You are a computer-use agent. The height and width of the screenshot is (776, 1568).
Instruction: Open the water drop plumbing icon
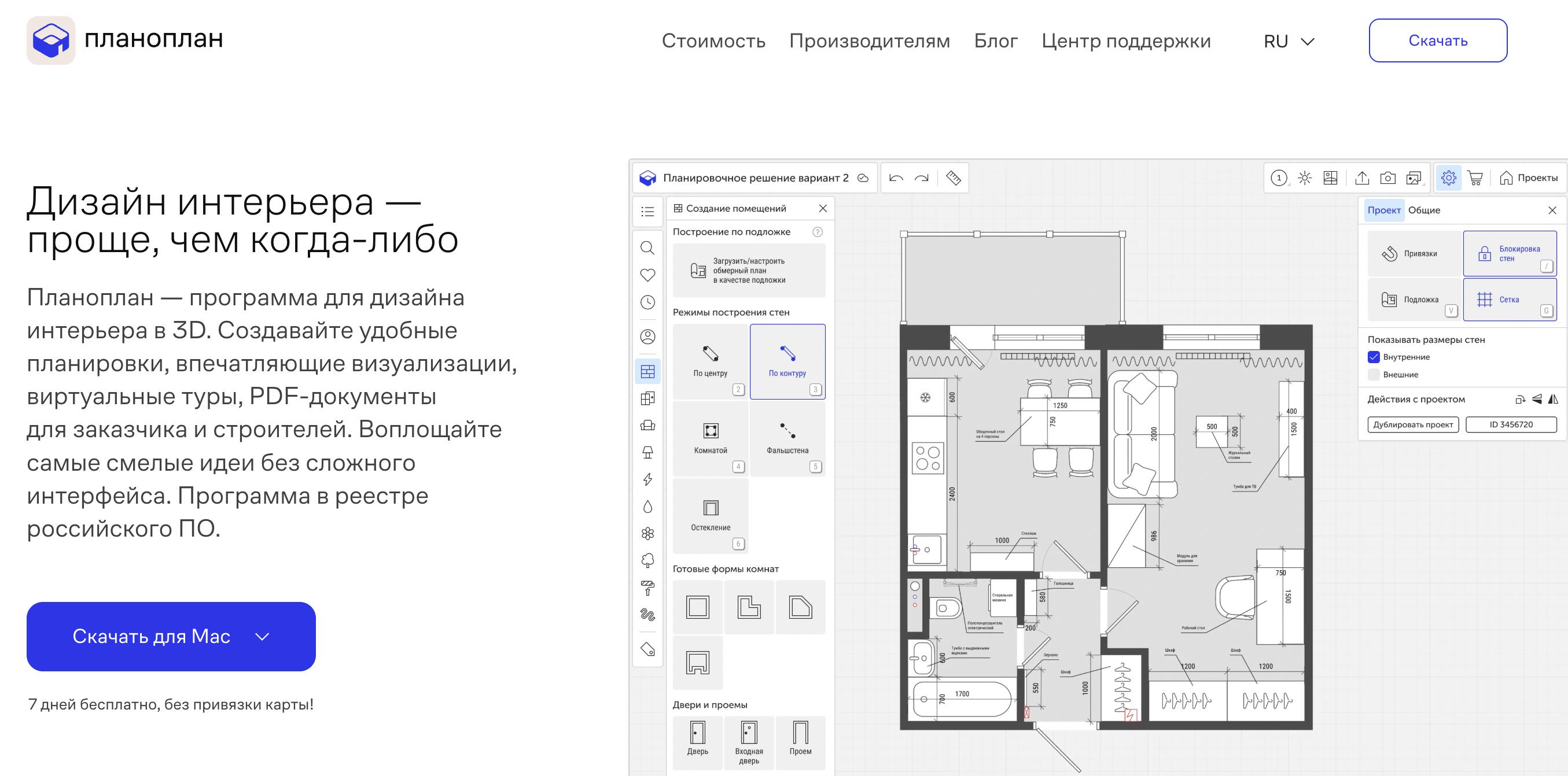[x=647, y=507]
